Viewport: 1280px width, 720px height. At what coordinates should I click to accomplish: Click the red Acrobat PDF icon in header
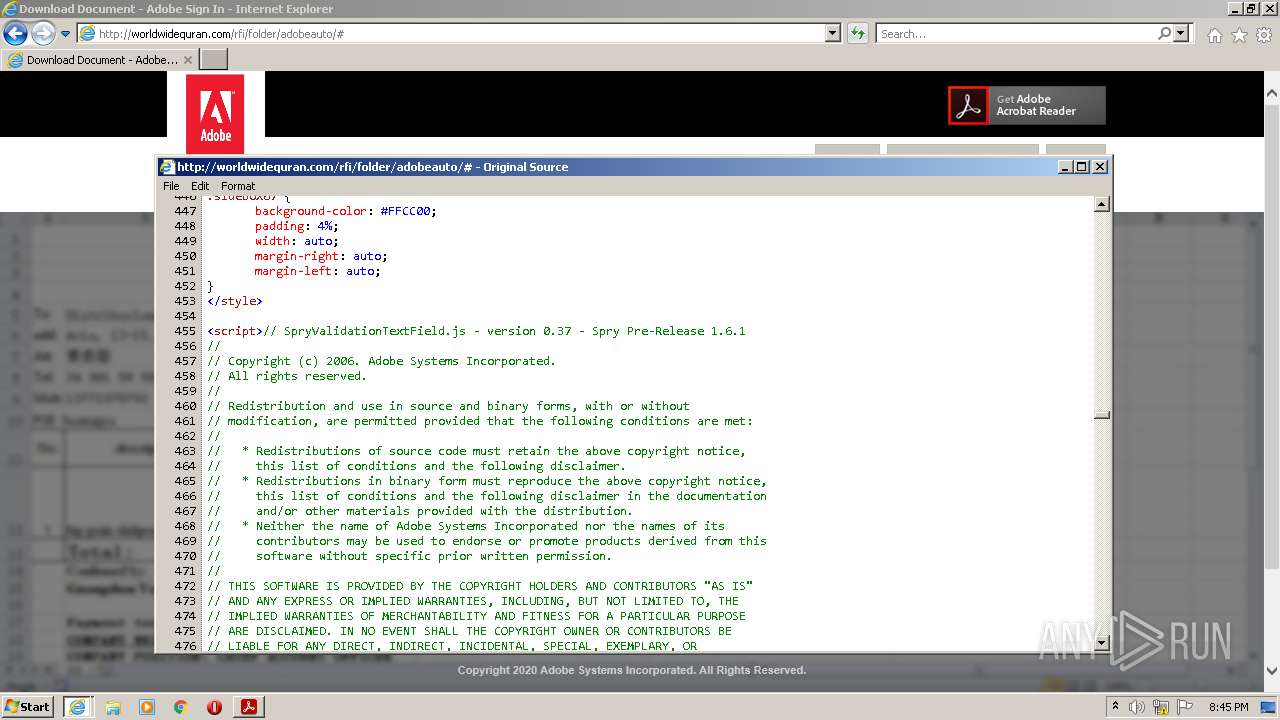click(968, 105)
